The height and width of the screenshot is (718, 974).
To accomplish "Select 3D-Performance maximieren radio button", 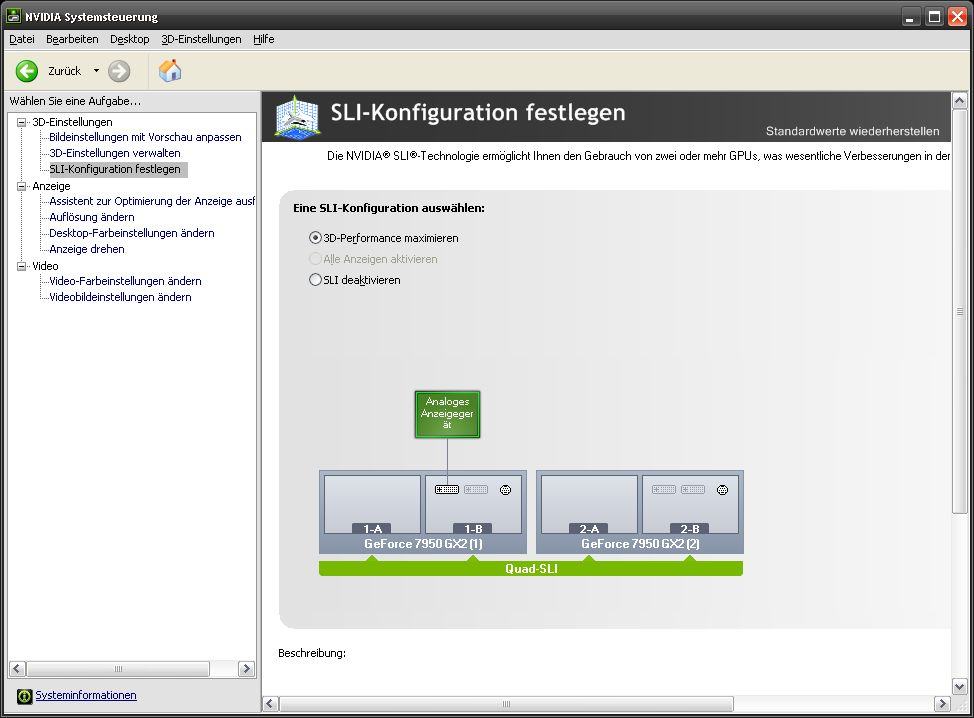I will coord(316,238).
